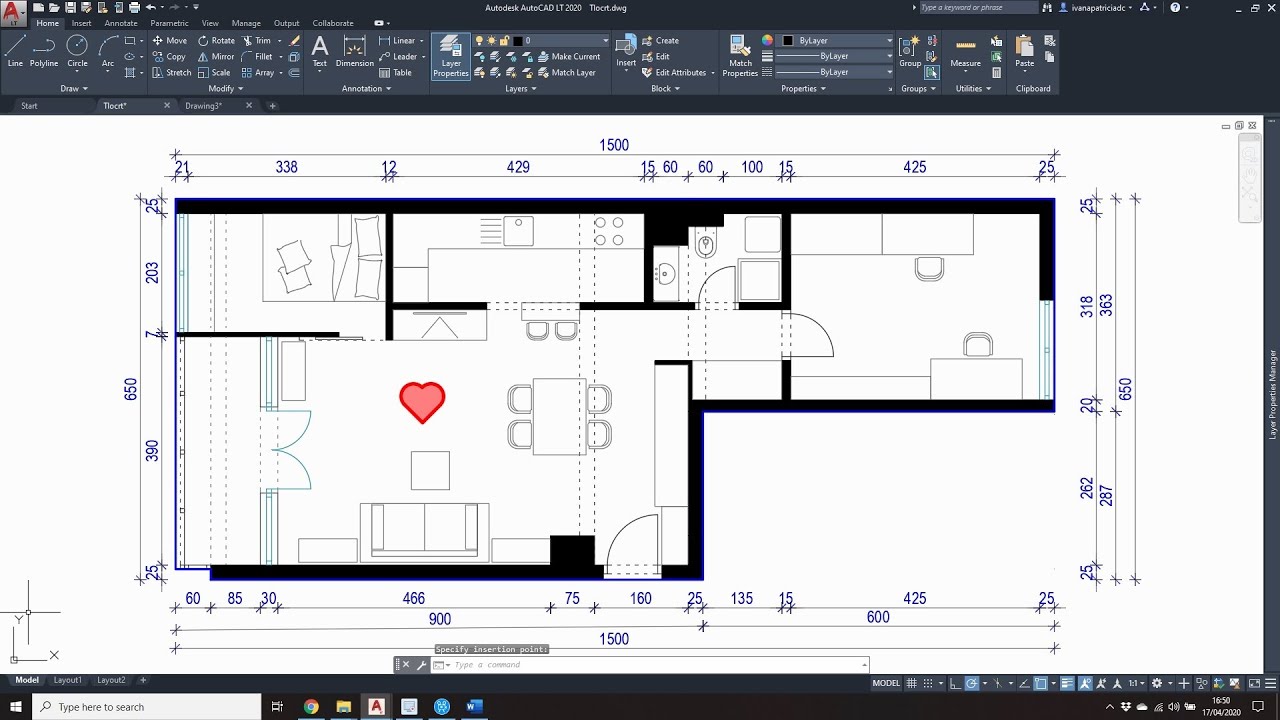
Task: Click the object color wheel icon
Action: pyautogui.click(x=768, y=41)
